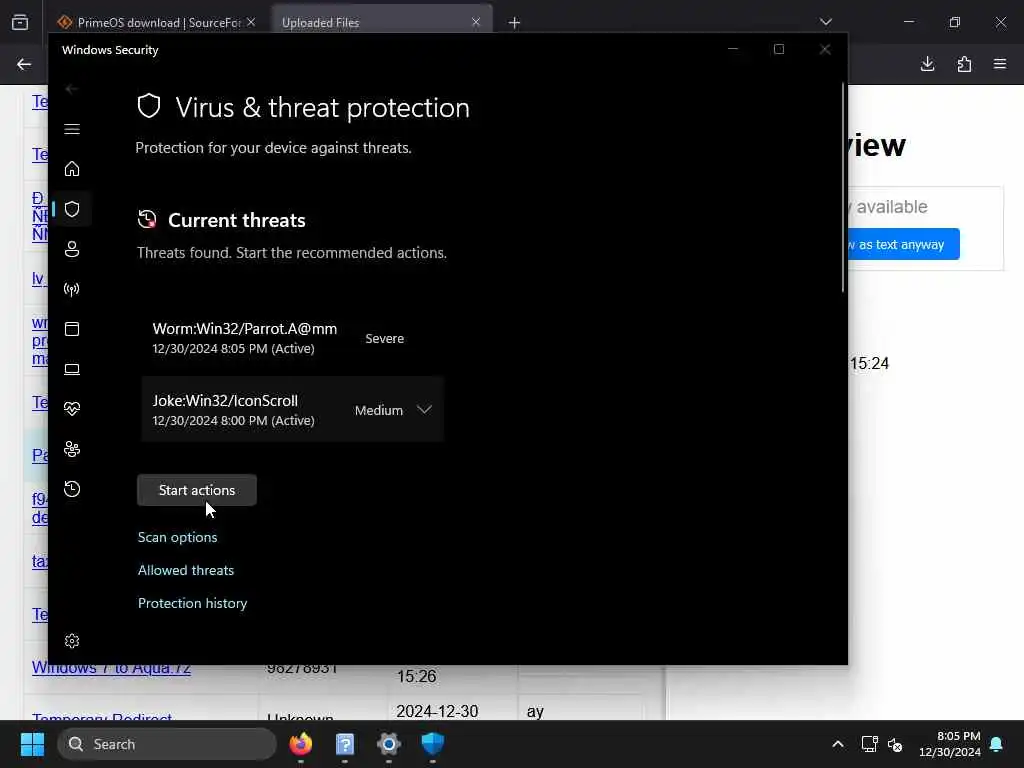Select Joke:Win32/IconScroll threat name
The height and width of the screenshot is (768, 1024).
tap(225, 400)
